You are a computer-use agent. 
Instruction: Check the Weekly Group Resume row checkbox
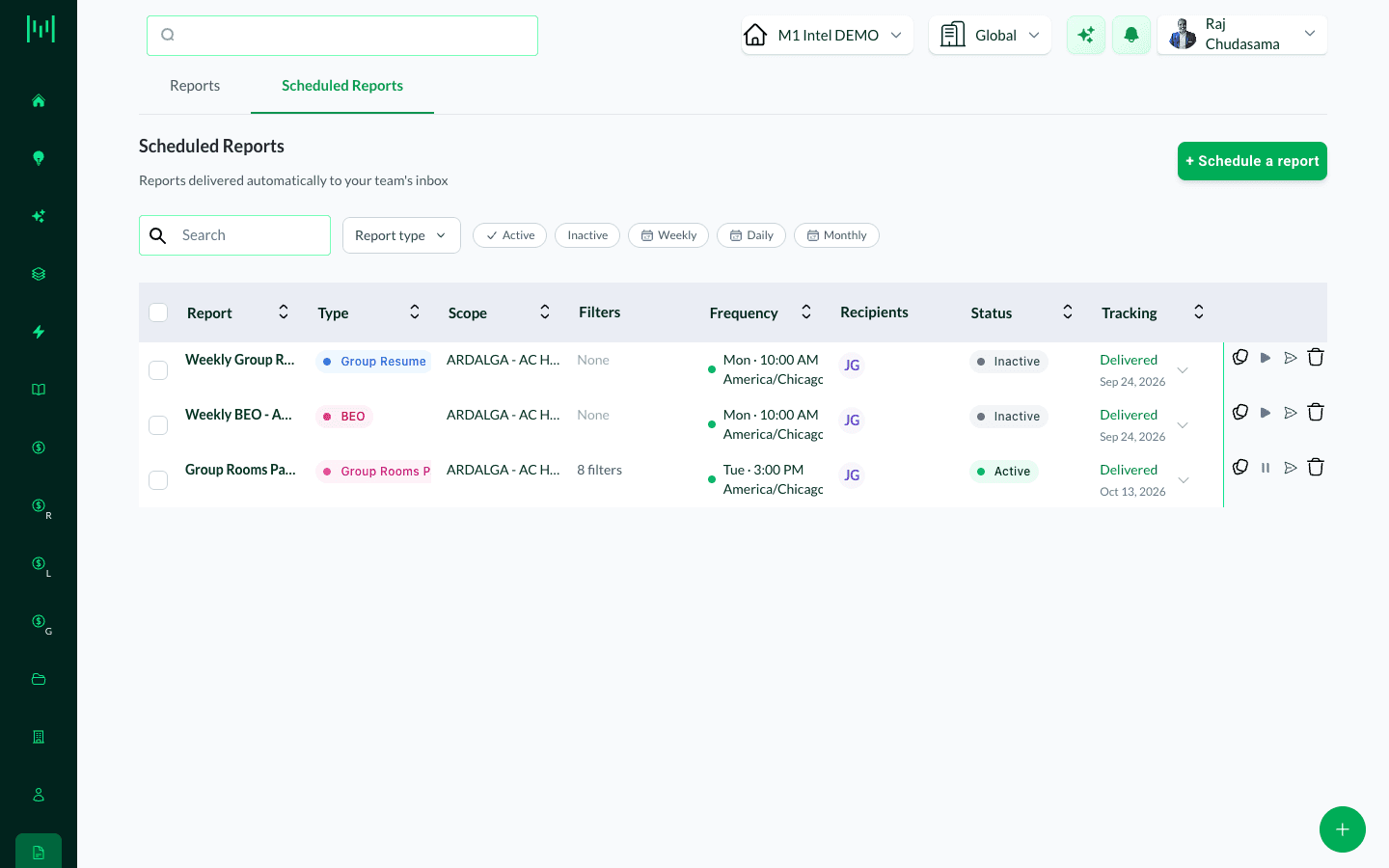coord(159,370)
